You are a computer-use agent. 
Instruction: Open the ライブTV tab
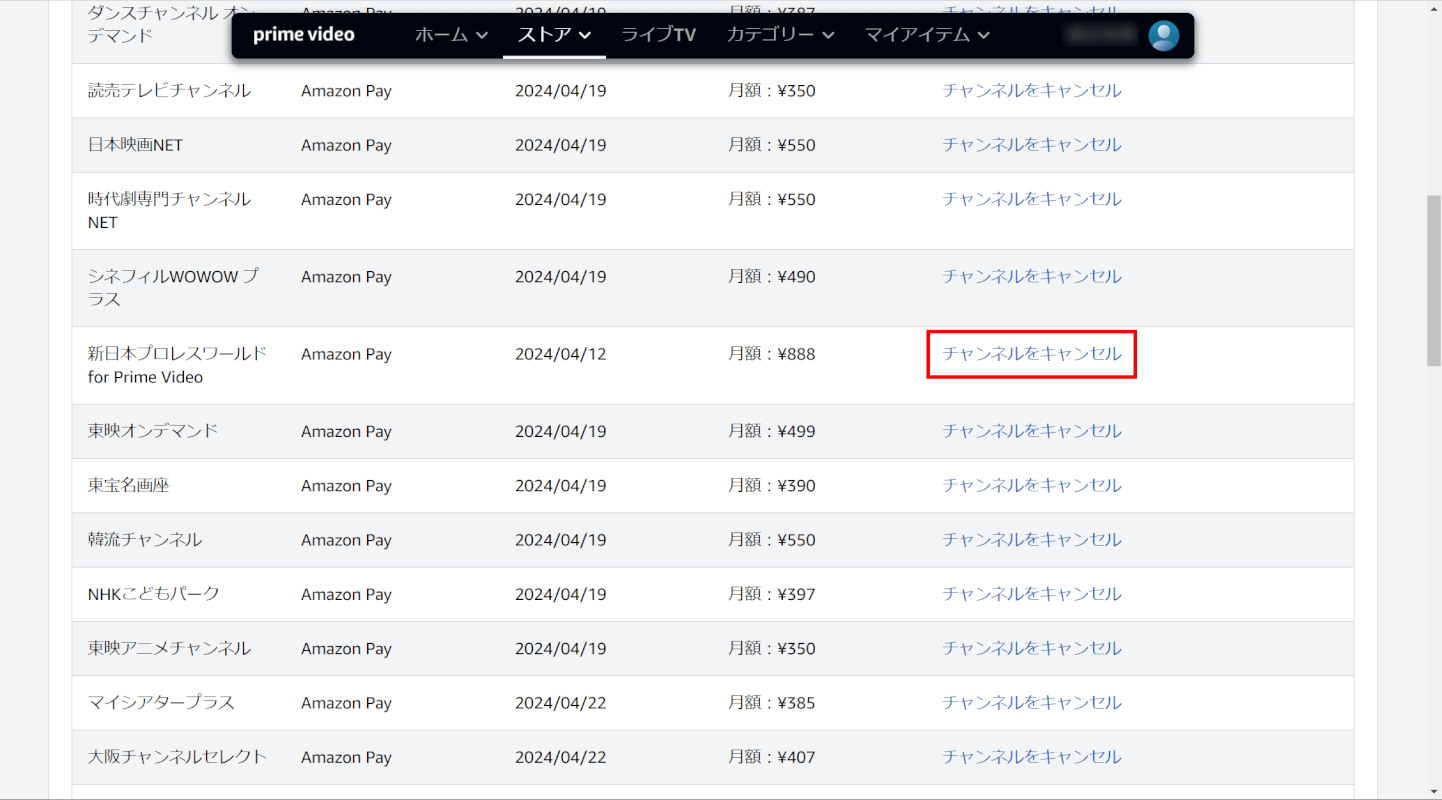coord(658,35)
